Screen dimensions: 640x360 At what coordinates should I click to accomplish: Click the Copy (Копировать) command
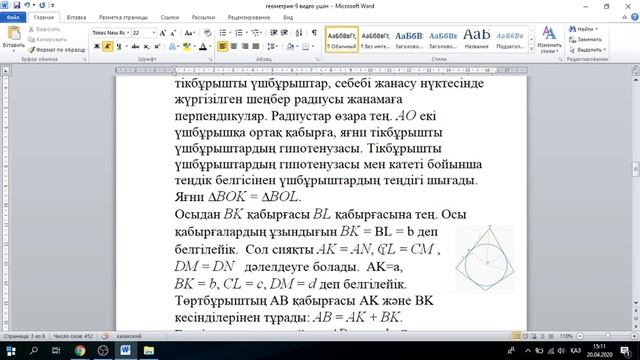pos(47,40)
